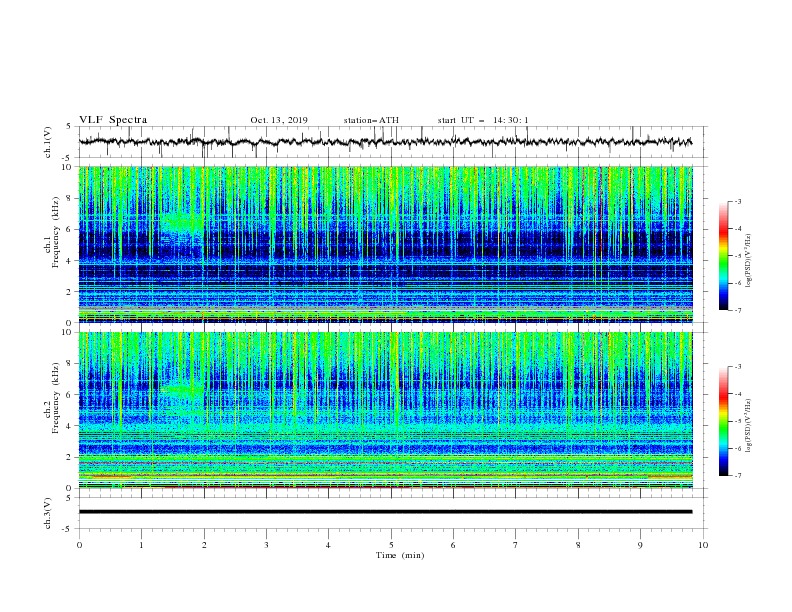
Task: Click time axis tick label "3"
Action: [266, 545]
